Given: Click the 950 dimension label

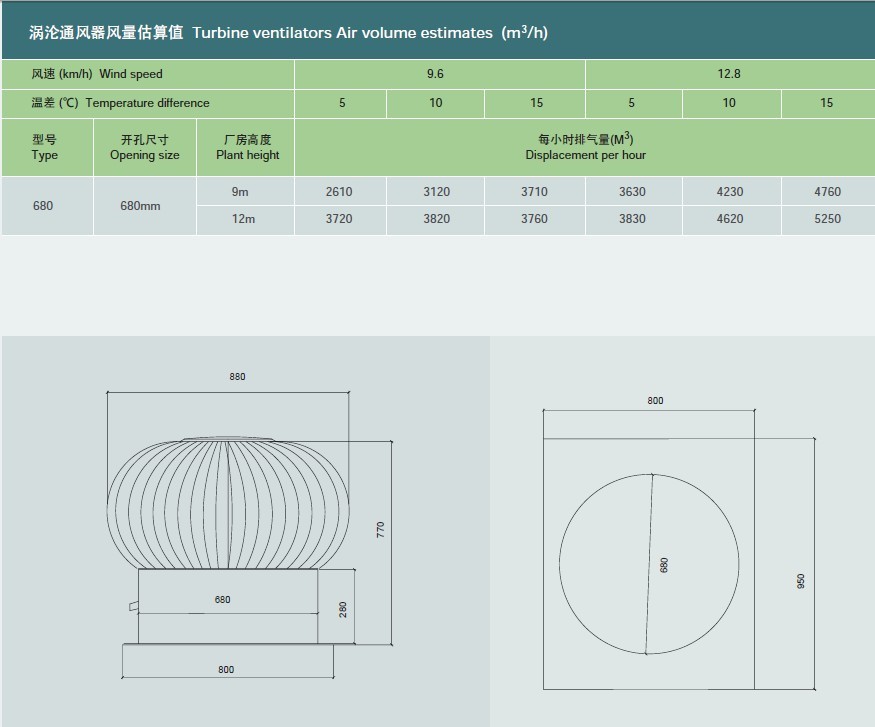Looking at the screenshot, I should point(801,581).
